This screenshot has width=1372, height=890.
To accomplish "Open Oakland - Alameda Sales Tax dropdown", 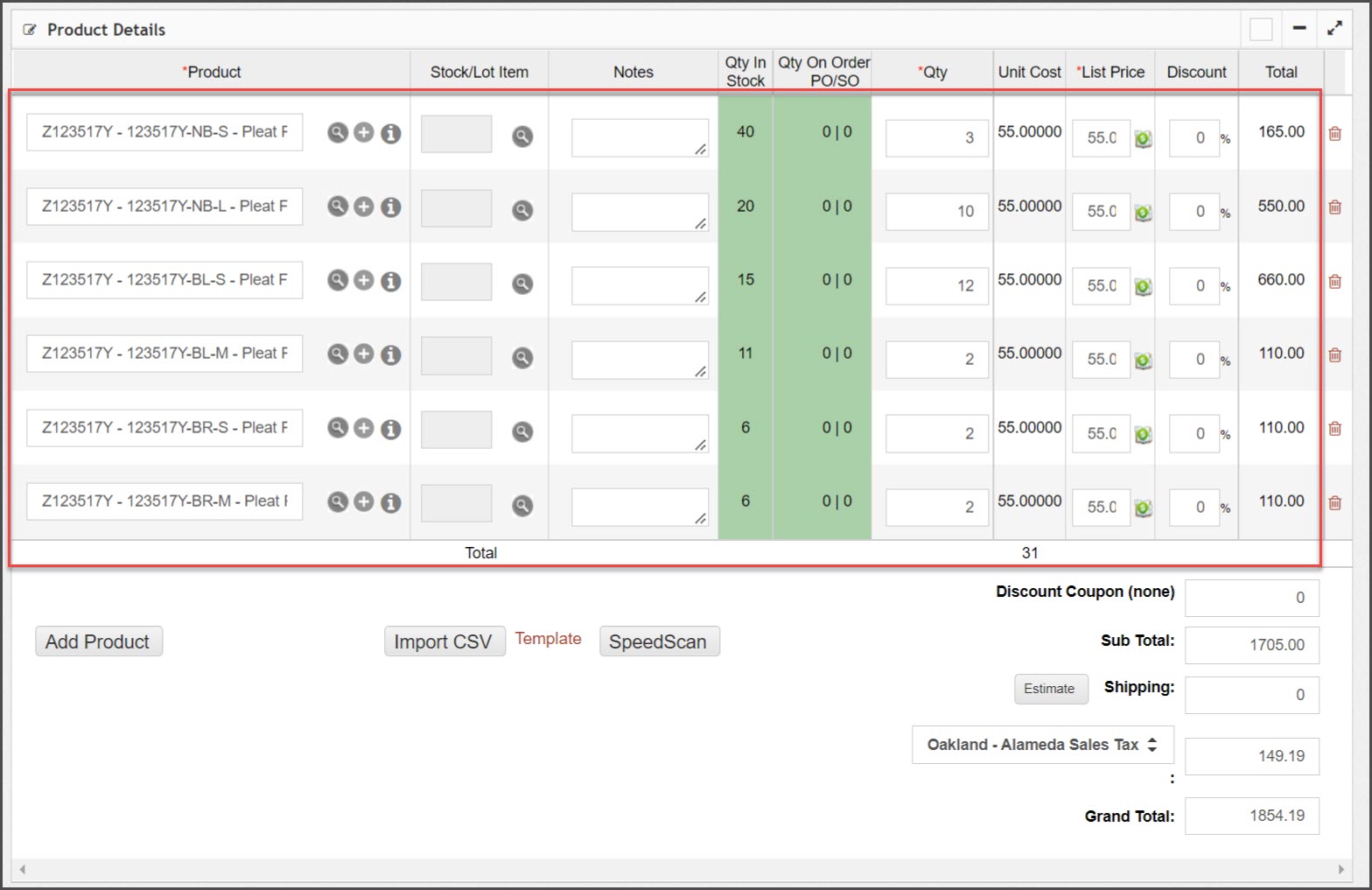I will (1043, 745).
